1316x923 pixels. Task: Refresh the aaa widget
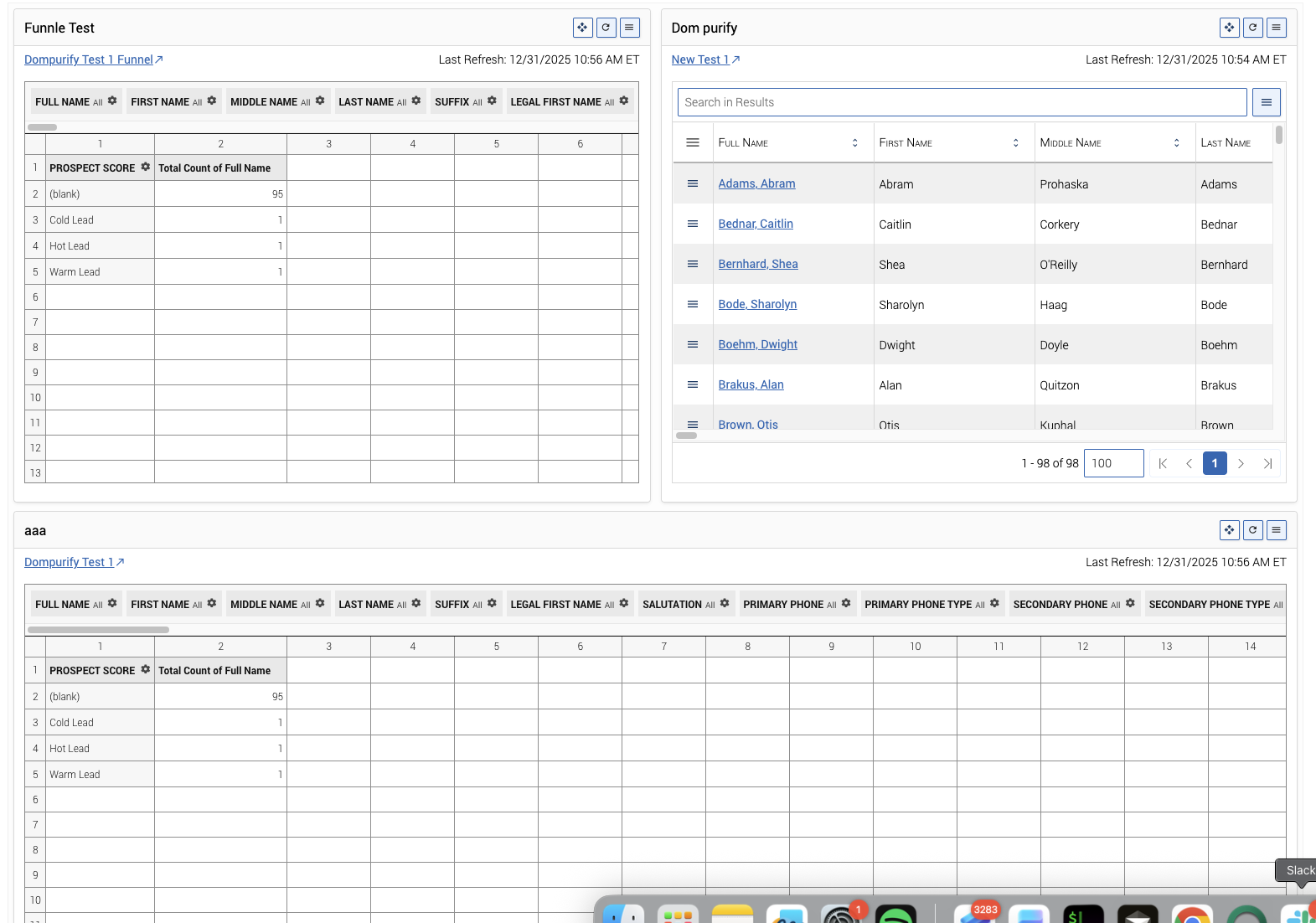click(1252, 530)
